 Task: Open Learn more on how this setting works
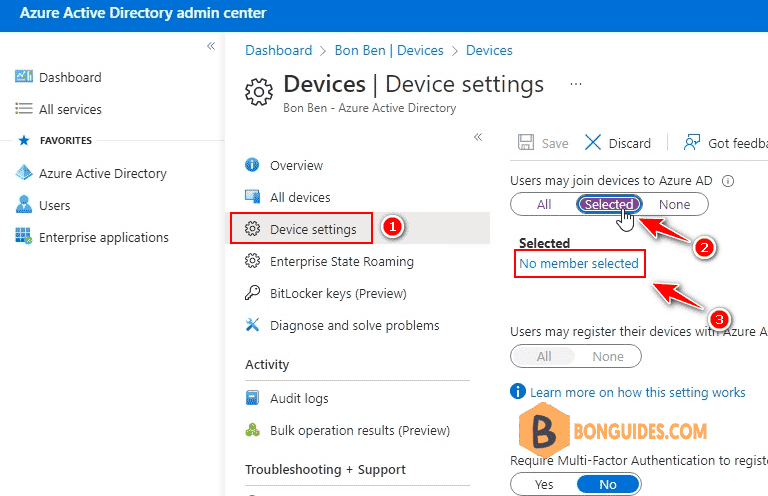(638, 392)
